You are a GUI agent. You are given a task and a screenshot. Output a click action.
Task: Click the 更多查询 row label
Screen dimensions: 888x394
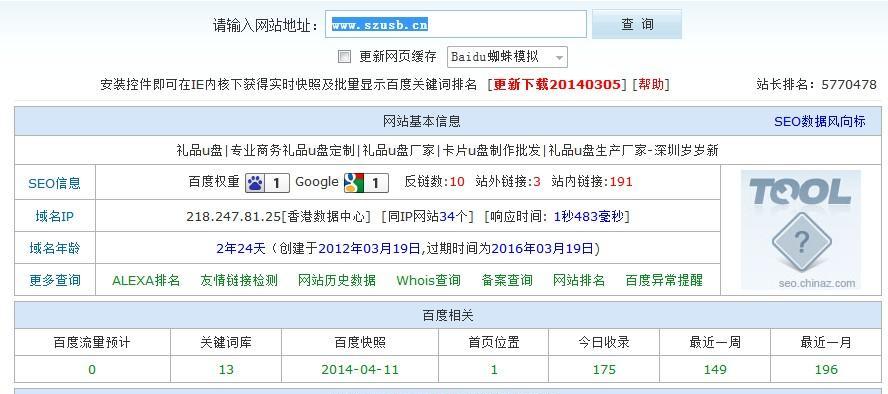click(55, 280)
